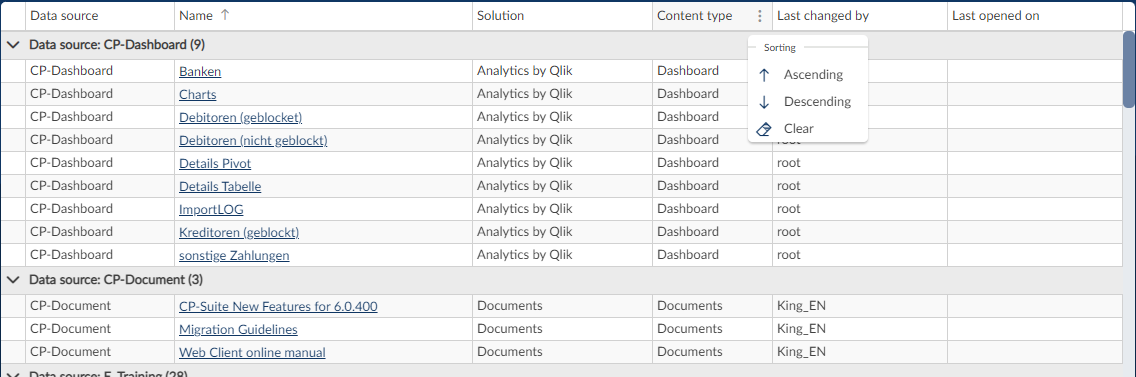The image size is (1136, 377).
Task: Open the Details Pivot link
Action: [x=215, y=163]
